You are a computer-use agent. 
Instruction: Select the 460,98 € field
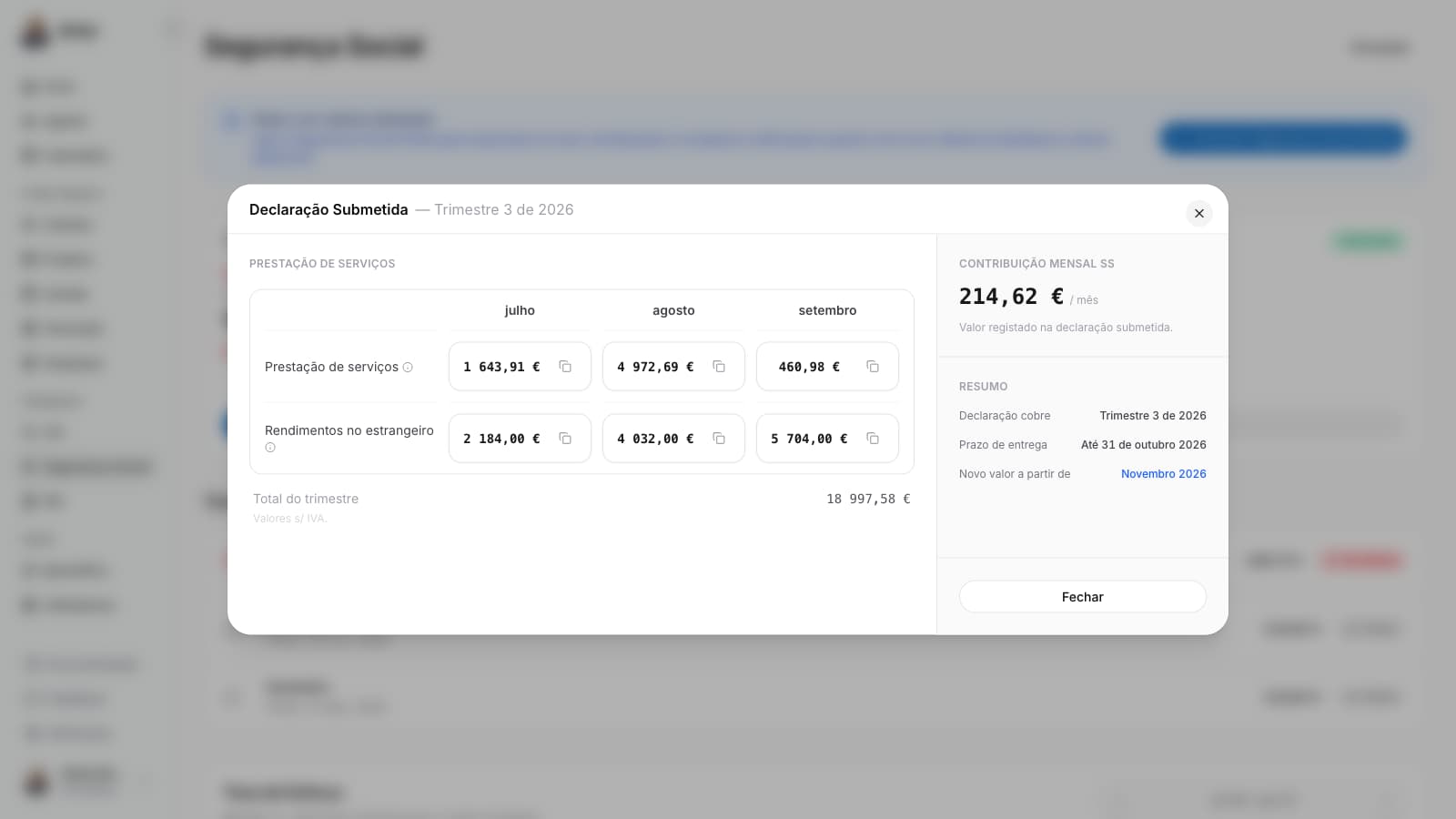[x=827, y=367]
